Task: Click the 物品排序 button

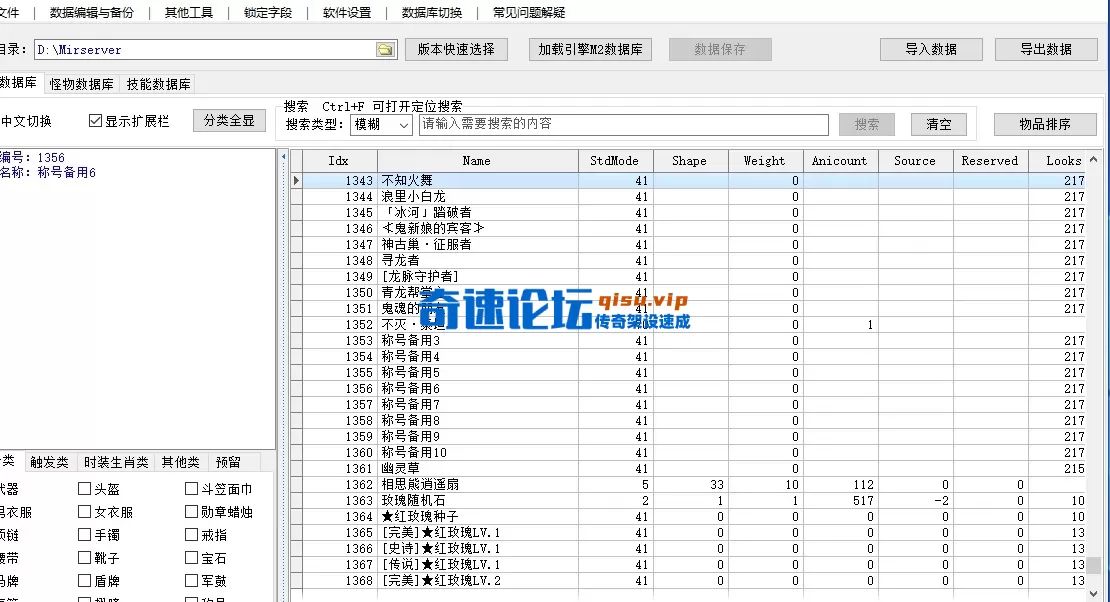Action: click(1044, 124)
